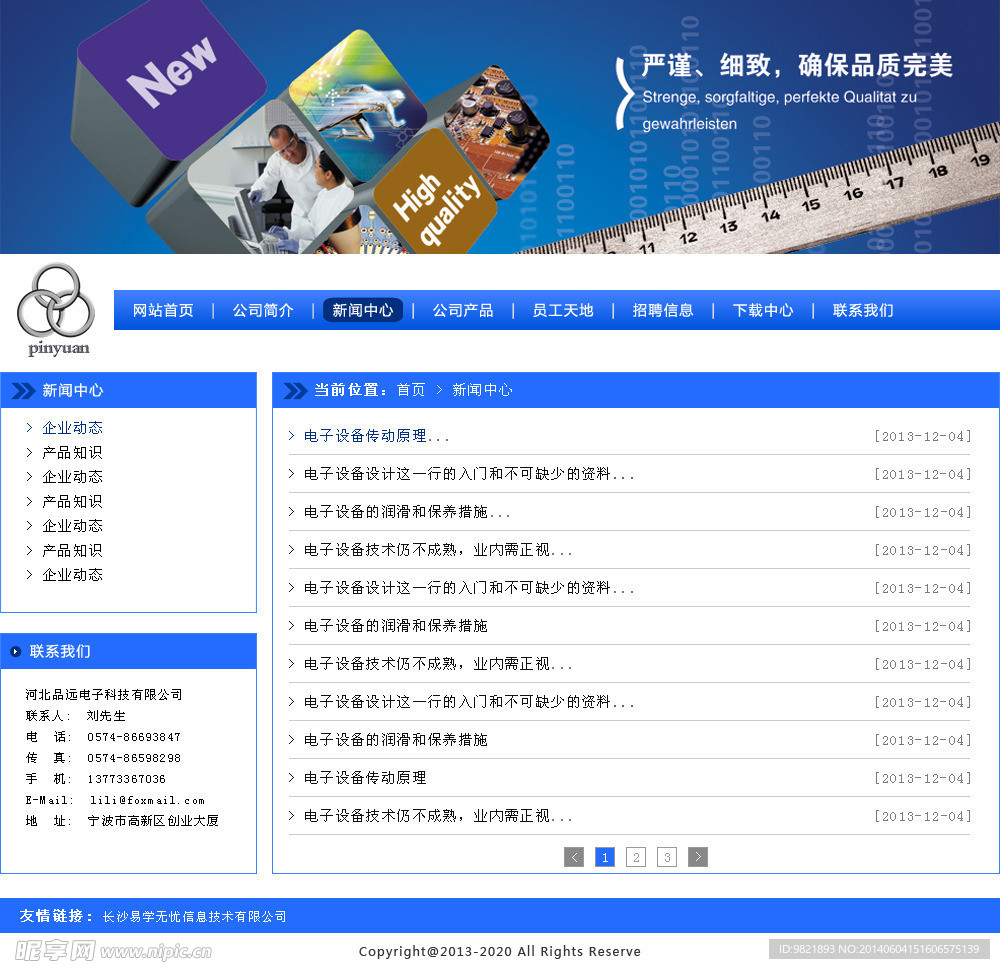The height and width of the screenshot is (969, 1000).
Task: Open first 电子设备的润滑和保养措施... article
Action: [x=407, y=512]
